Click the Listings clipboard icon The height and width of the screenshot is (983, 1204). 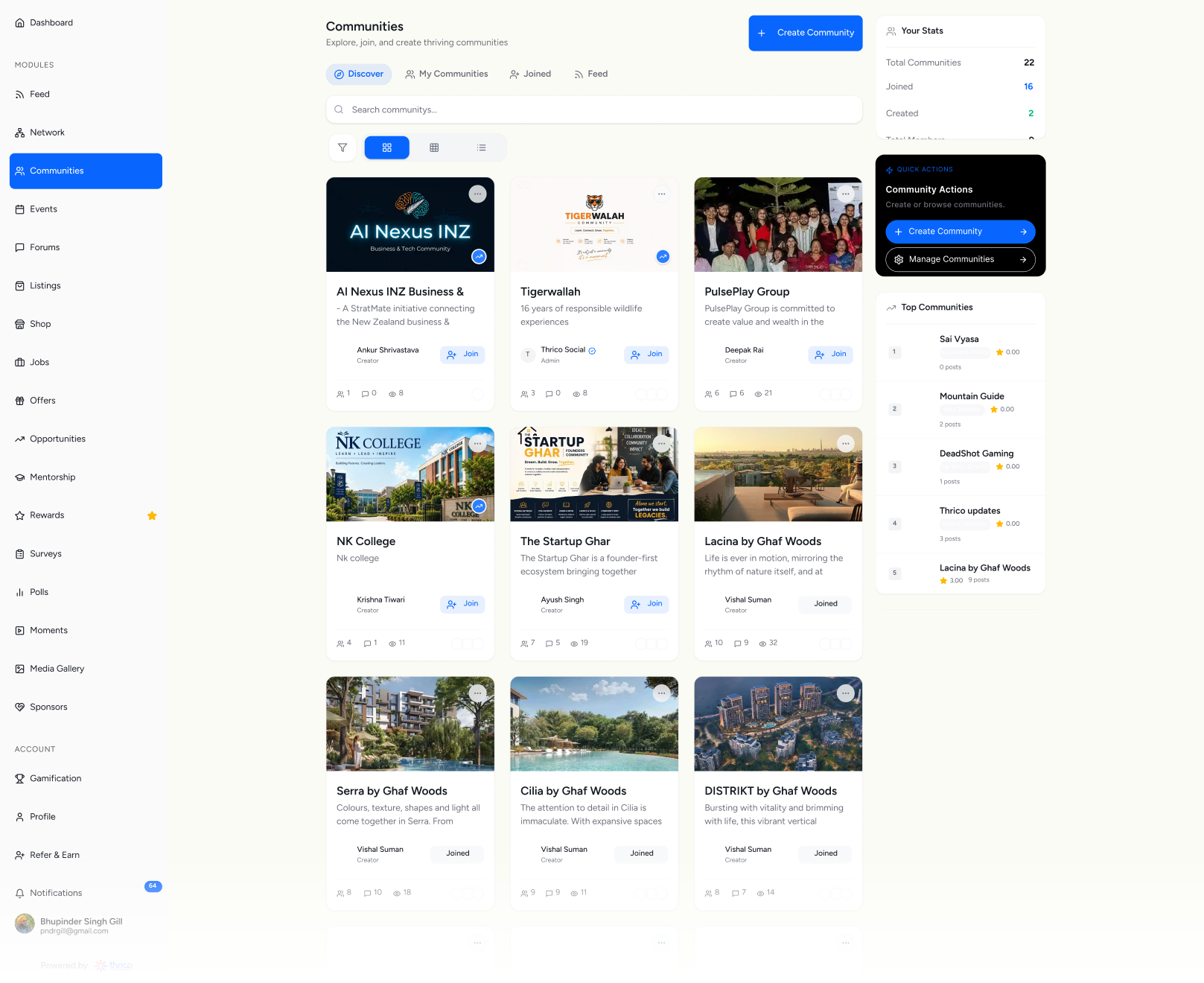point(20,286)
